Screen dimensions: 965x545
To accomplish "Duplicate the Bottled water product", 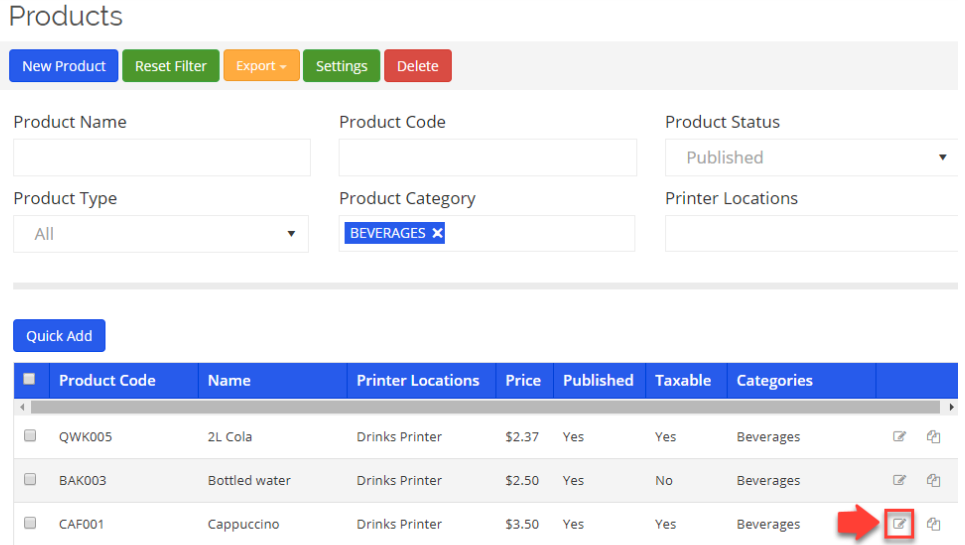I will (933, 481).
